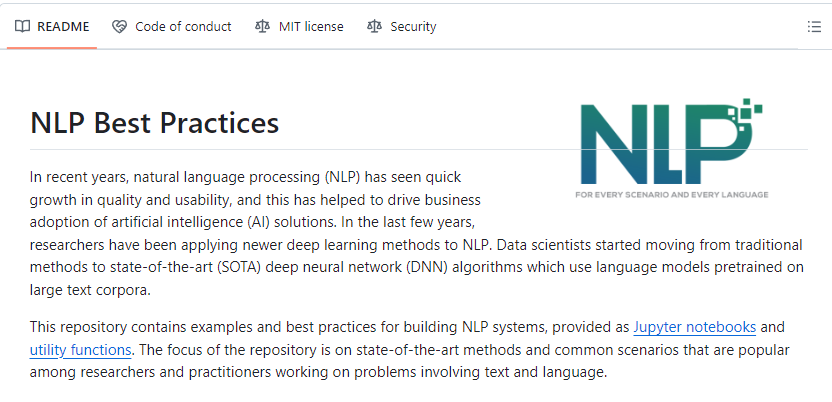Click the heart icon for Code of conduct
The width and height of the screenshot is (832, 402).
119,27
